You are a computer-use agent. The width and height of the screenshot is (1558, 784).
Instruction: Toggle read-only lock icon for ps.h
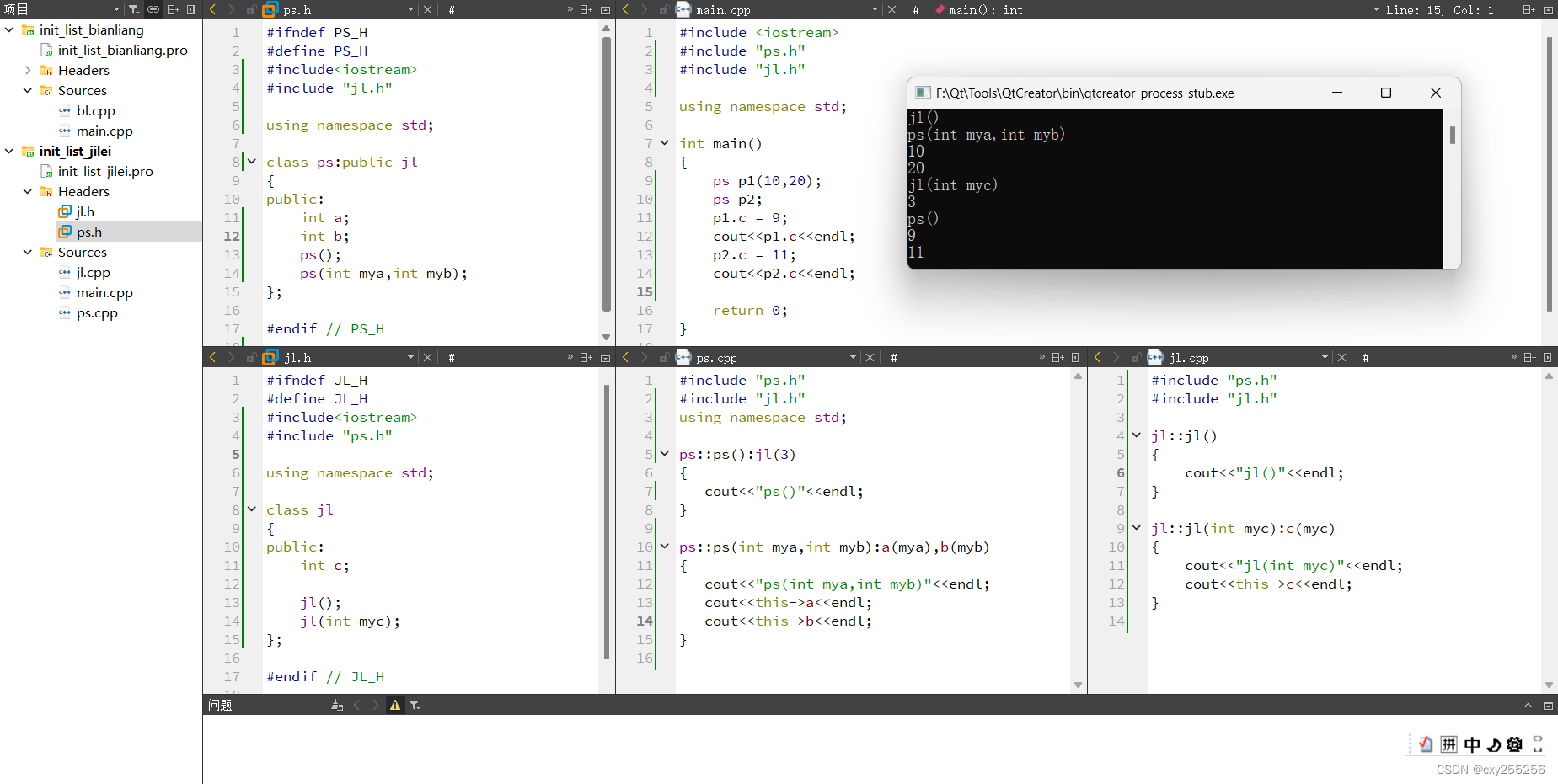(251, 9)
